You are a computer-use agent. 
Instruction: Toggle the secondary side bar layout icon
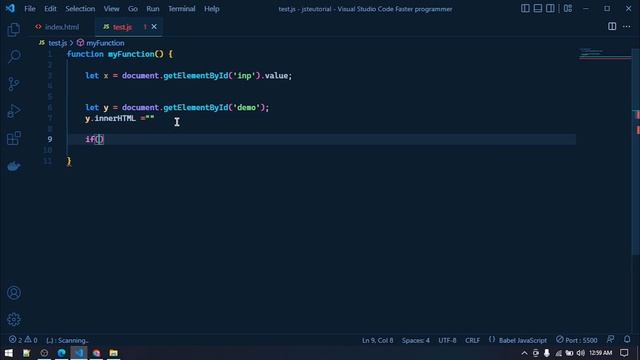(x=550, y=9)
